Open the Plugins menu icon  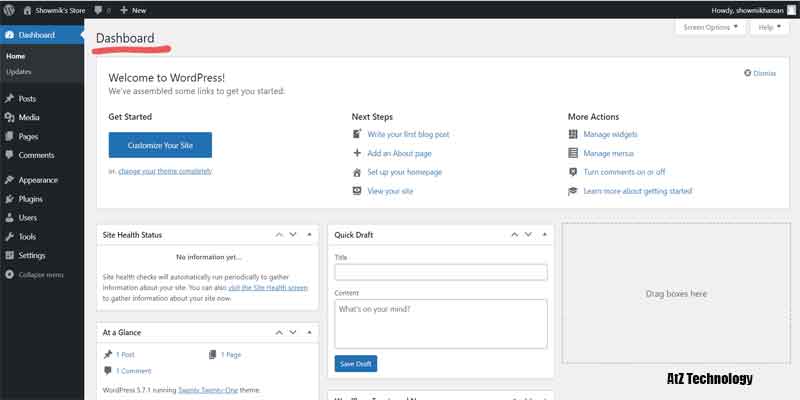pos(9,199)
